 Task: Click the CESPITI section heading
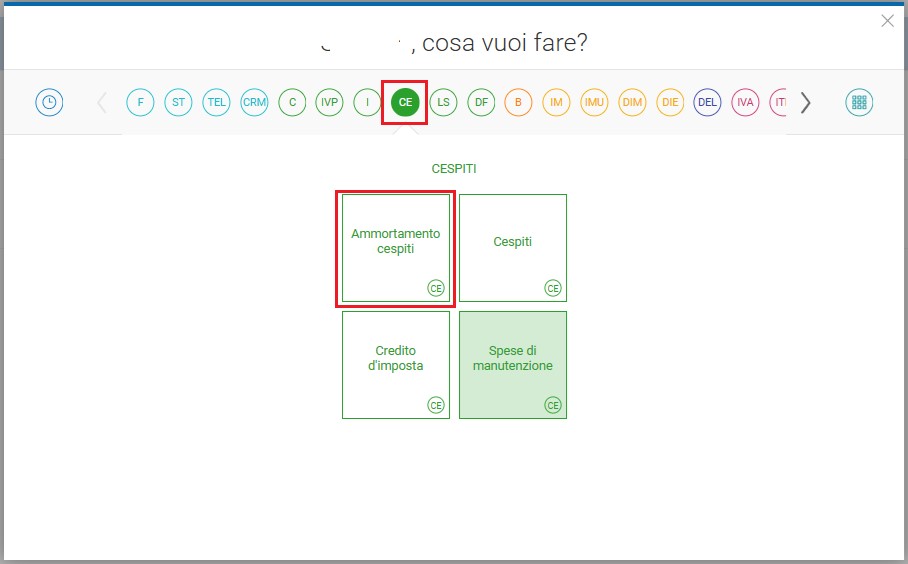pos(454,169)
